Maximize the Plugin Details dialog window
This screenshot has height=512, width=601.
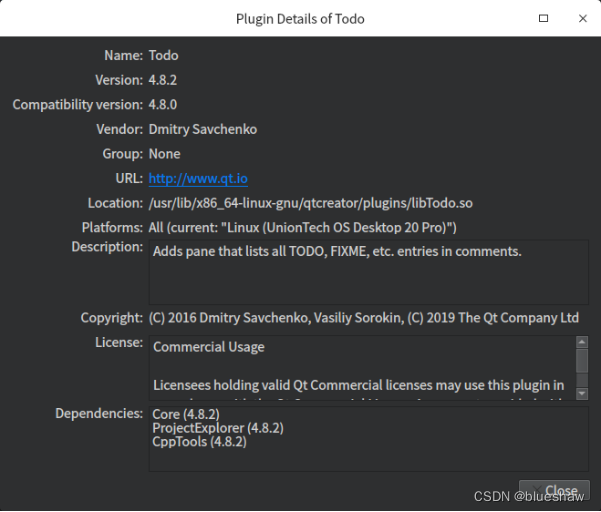pyautogui.click(x=544, y=18)
